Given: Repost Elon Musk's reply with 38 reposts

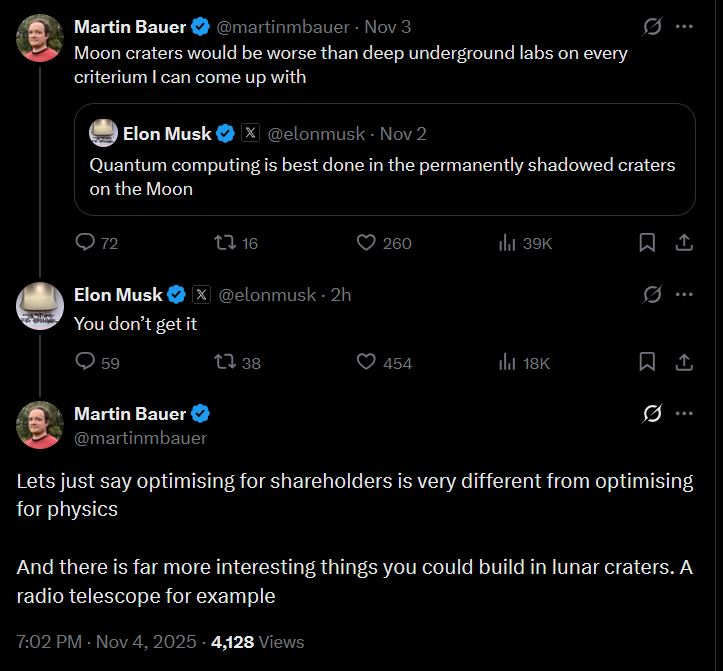Looking at the screenshot, I should 226,362.
